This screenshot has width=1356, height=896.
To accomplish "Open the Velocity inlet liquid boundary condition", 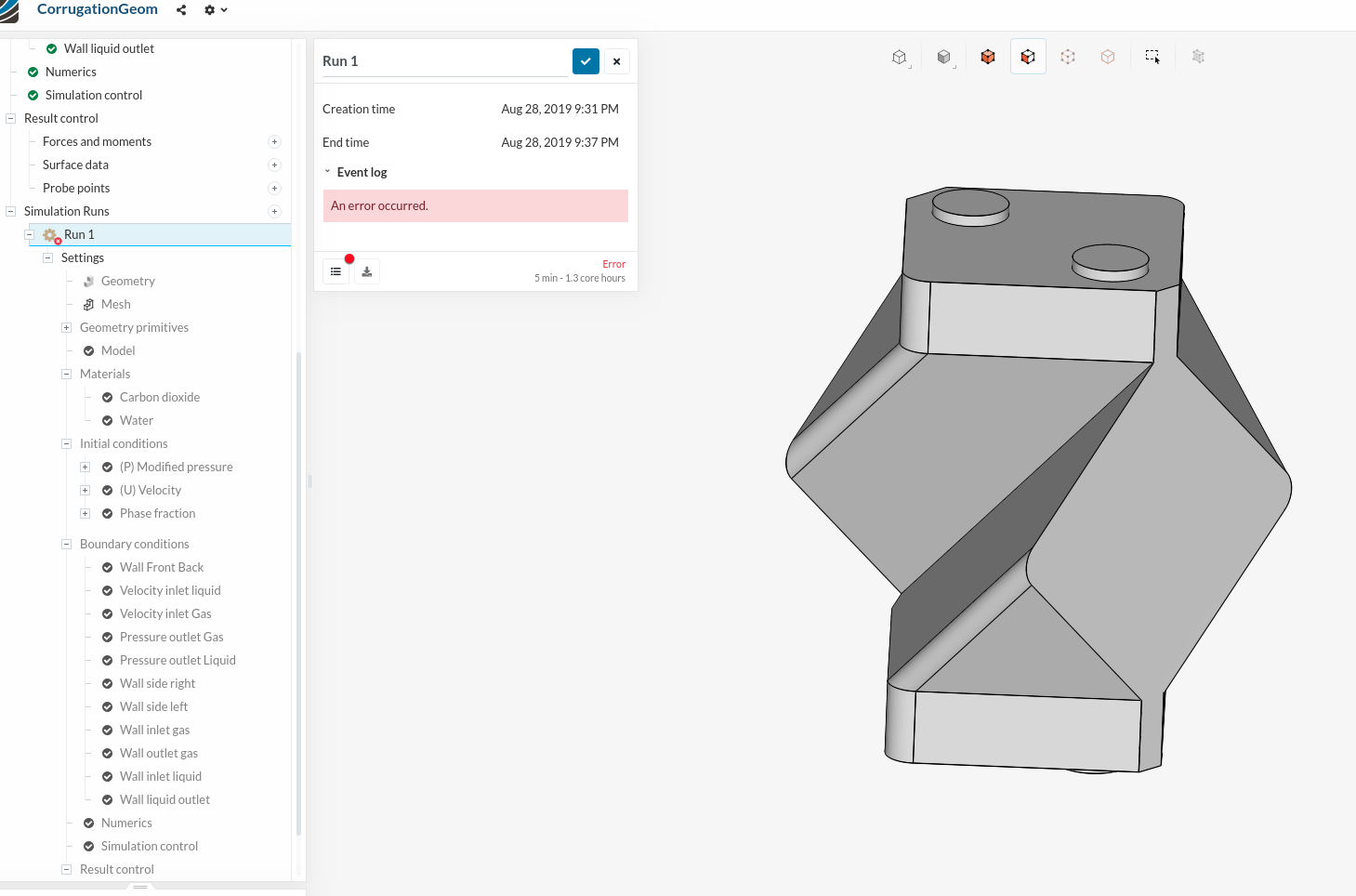I will tap(170, 590).
